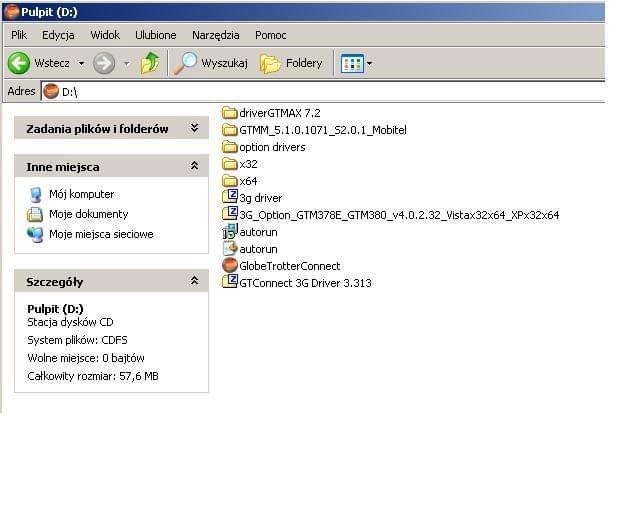Open the Widok menu
This screenshot has height=512, width=640.
[x=105, y=35]
